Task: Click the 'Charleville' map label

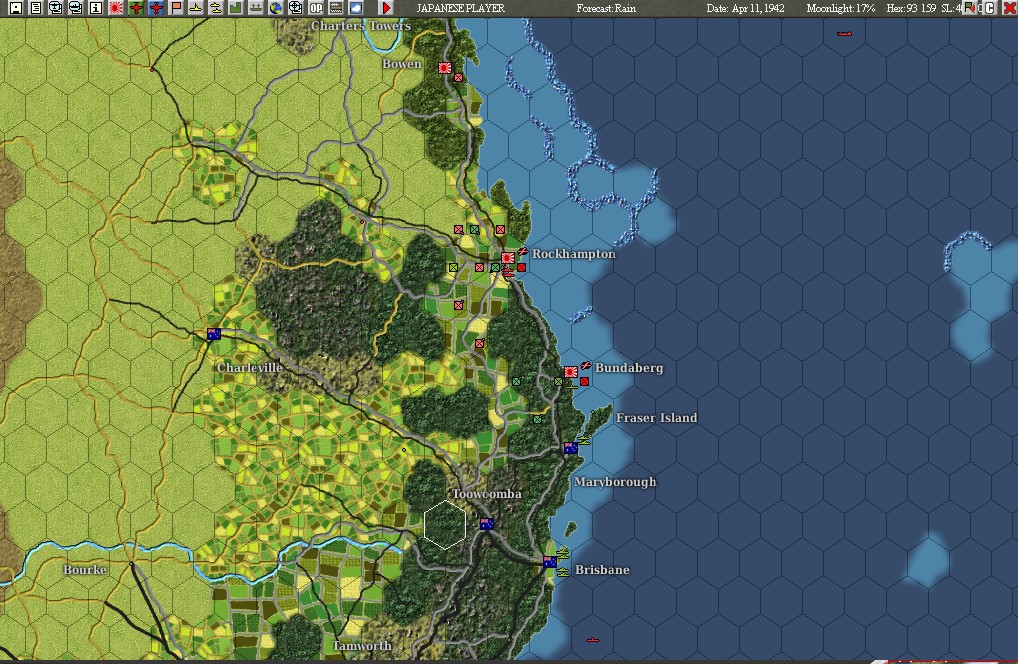Action: click(249, 367)
